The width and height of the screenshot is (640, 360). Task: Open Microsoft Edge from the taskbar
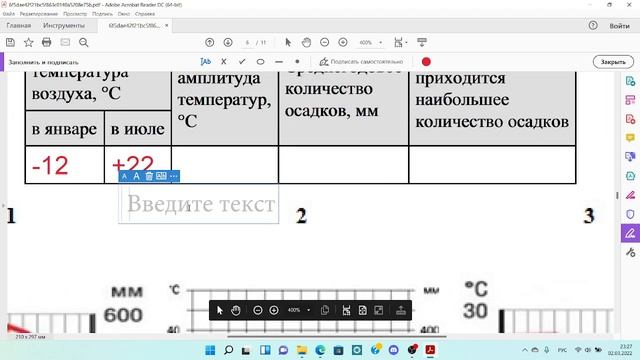320,350
